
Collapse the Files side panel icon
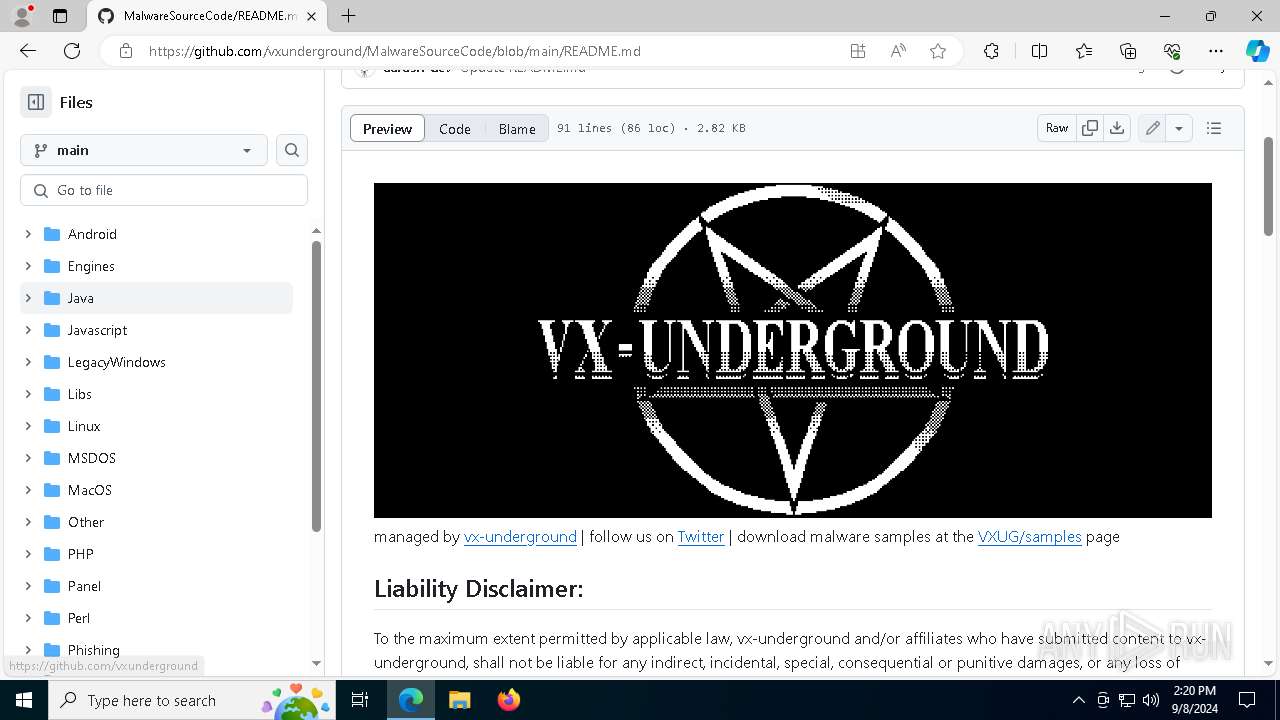[36, 102]
